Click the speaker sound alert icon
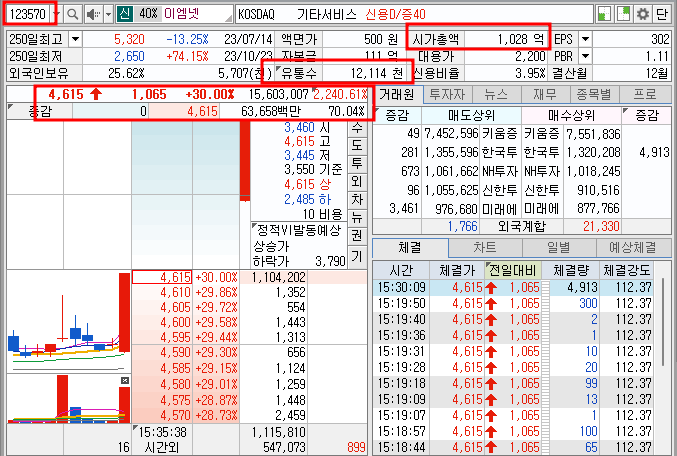This screenshot has width=677, height=456. click(93, 14)
